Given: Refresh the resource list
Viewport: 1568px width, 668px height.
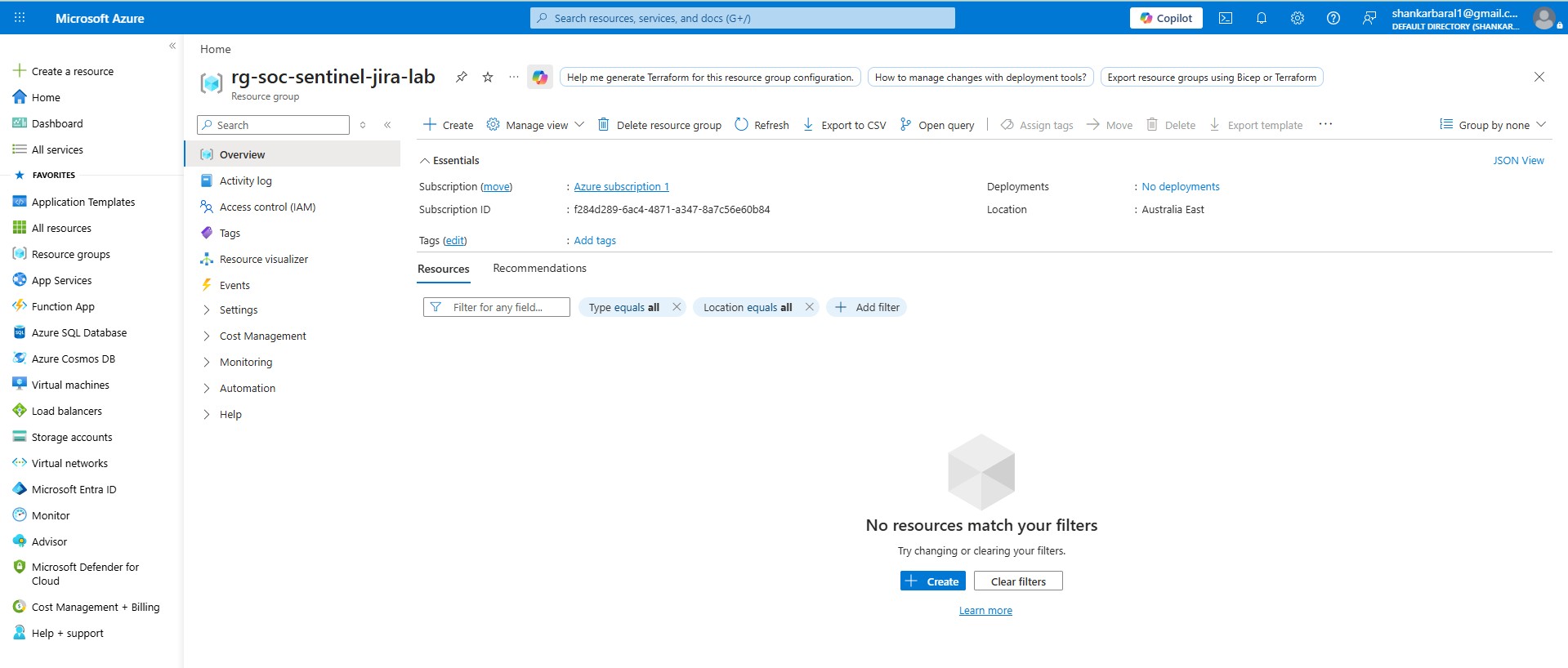Looking at the screenshot, I should (762, 125).
